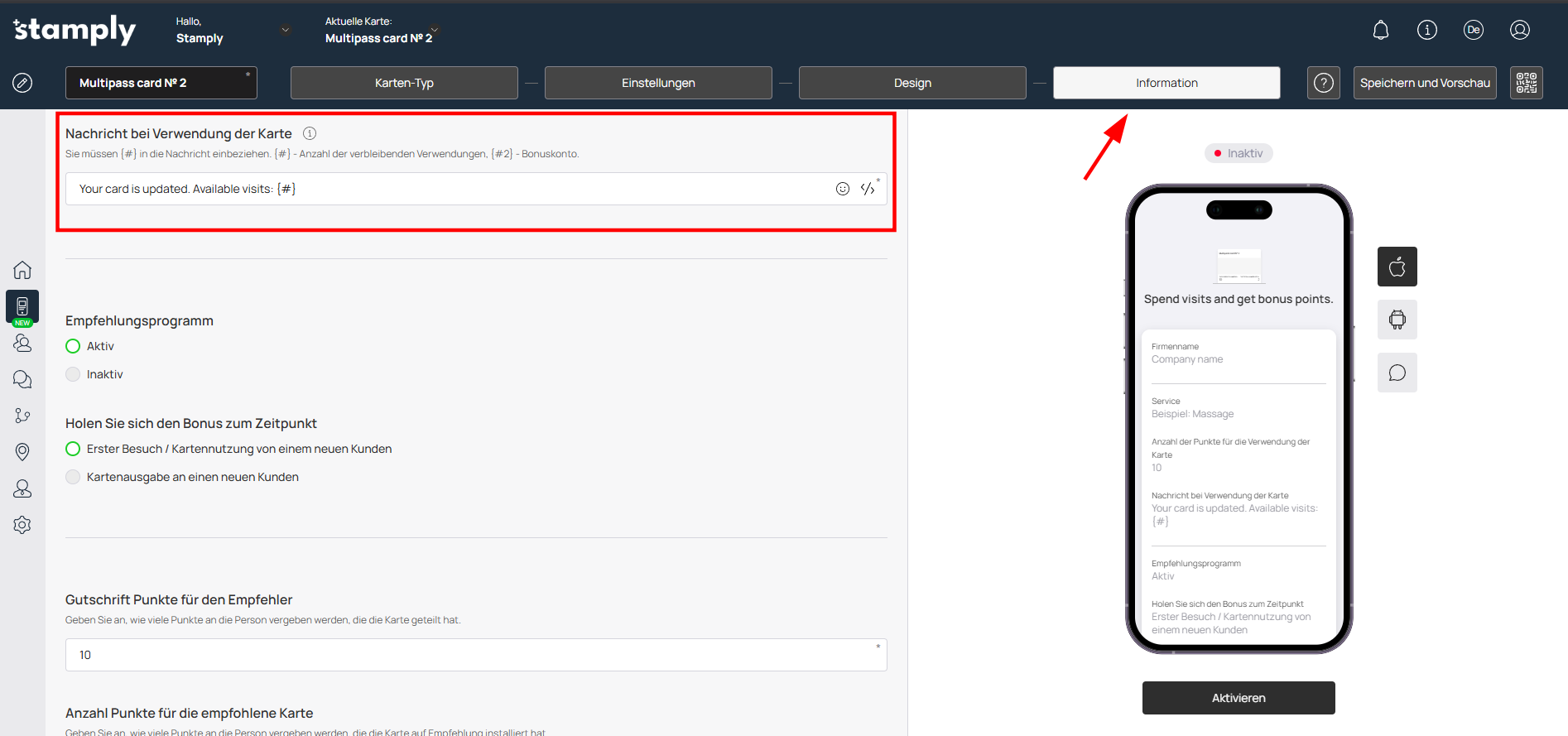Switch to Apple device preview
This screenshot has height=736, width=1568.
pos(1397,267)
